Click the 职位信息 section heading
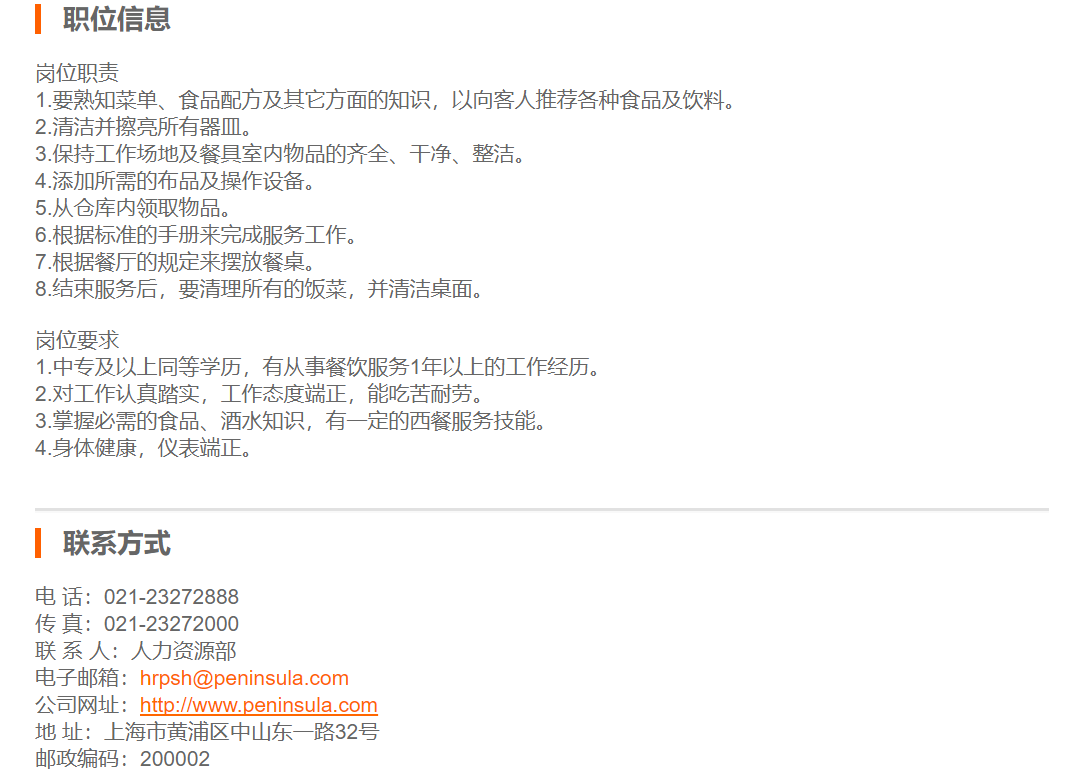1083x783 pixels. [116, 19]
